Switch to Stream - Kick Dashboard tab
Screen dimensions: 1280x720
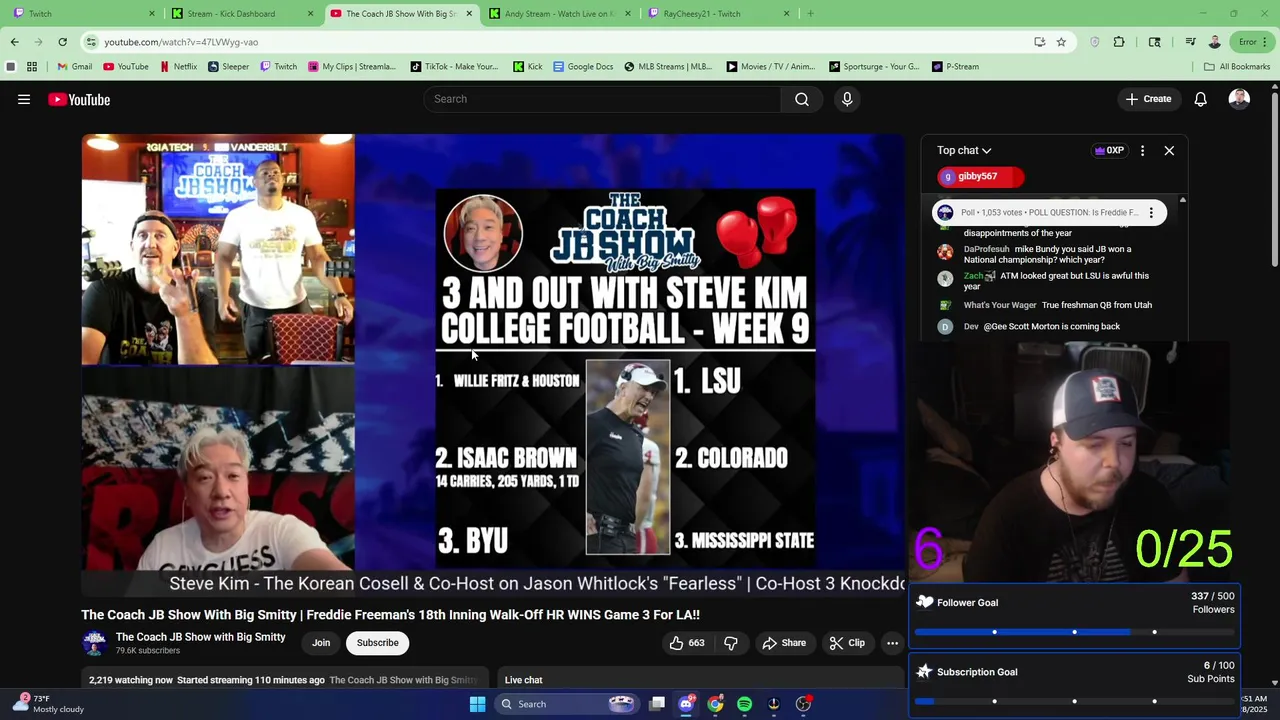click(x=241, y=14)
